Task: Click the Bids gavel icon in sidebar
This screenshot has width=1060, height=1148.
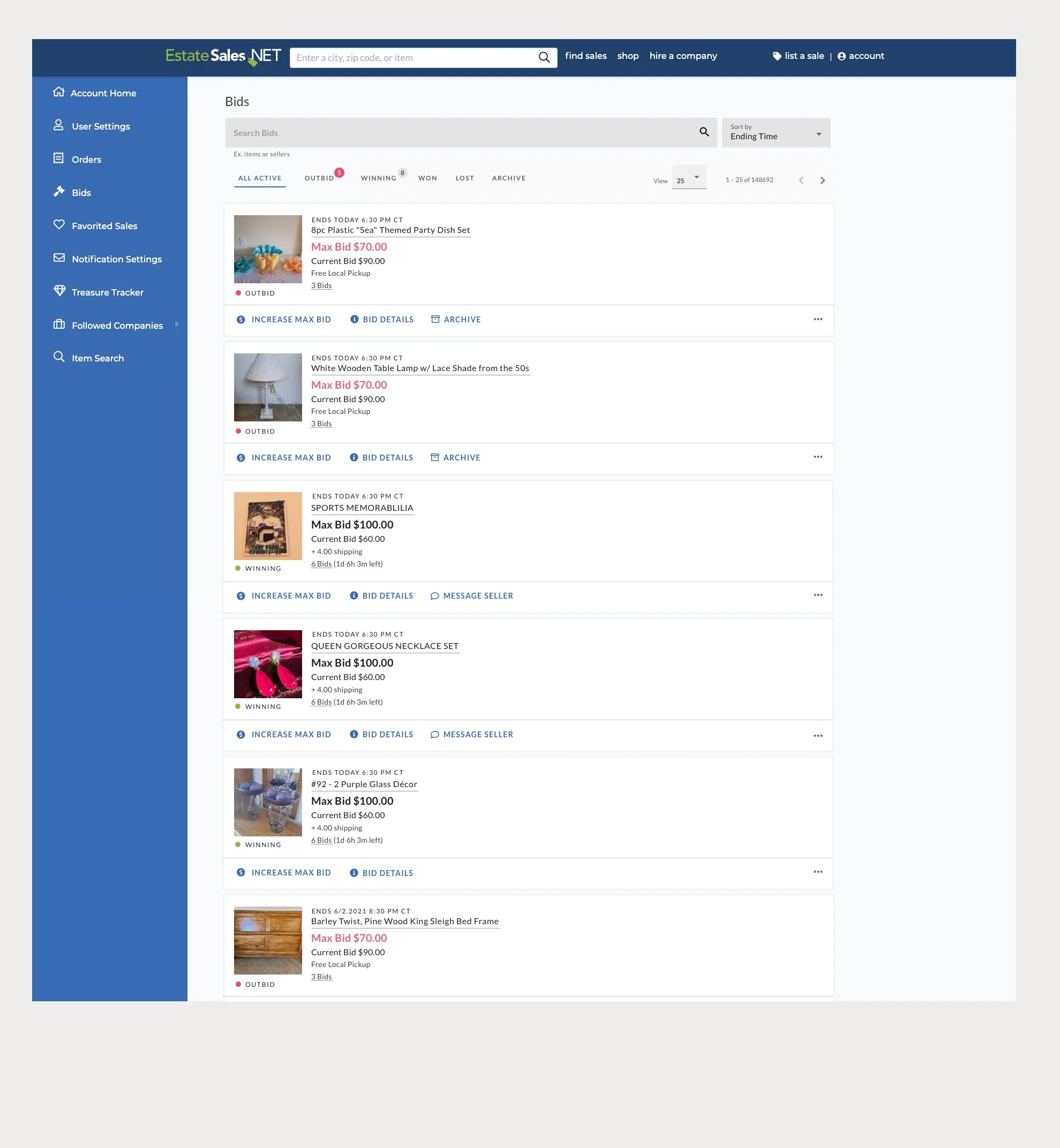Action: coord(59,192)
